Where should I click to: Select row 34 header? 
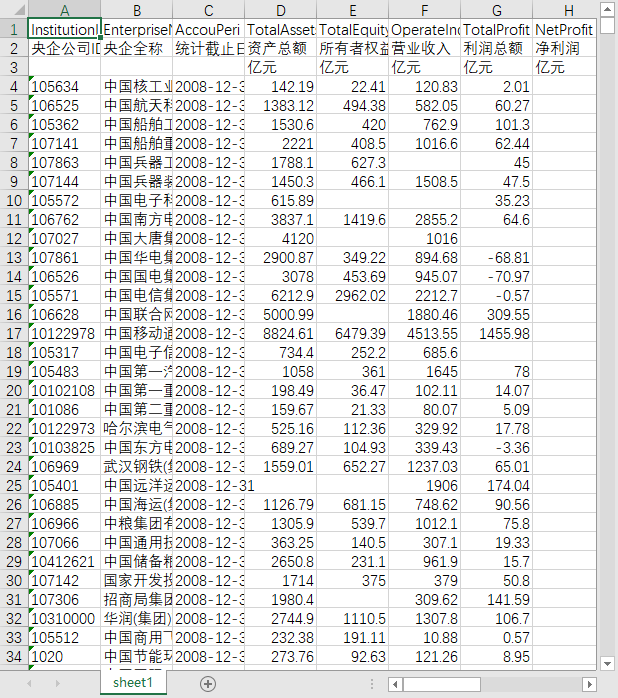[14, 656]
